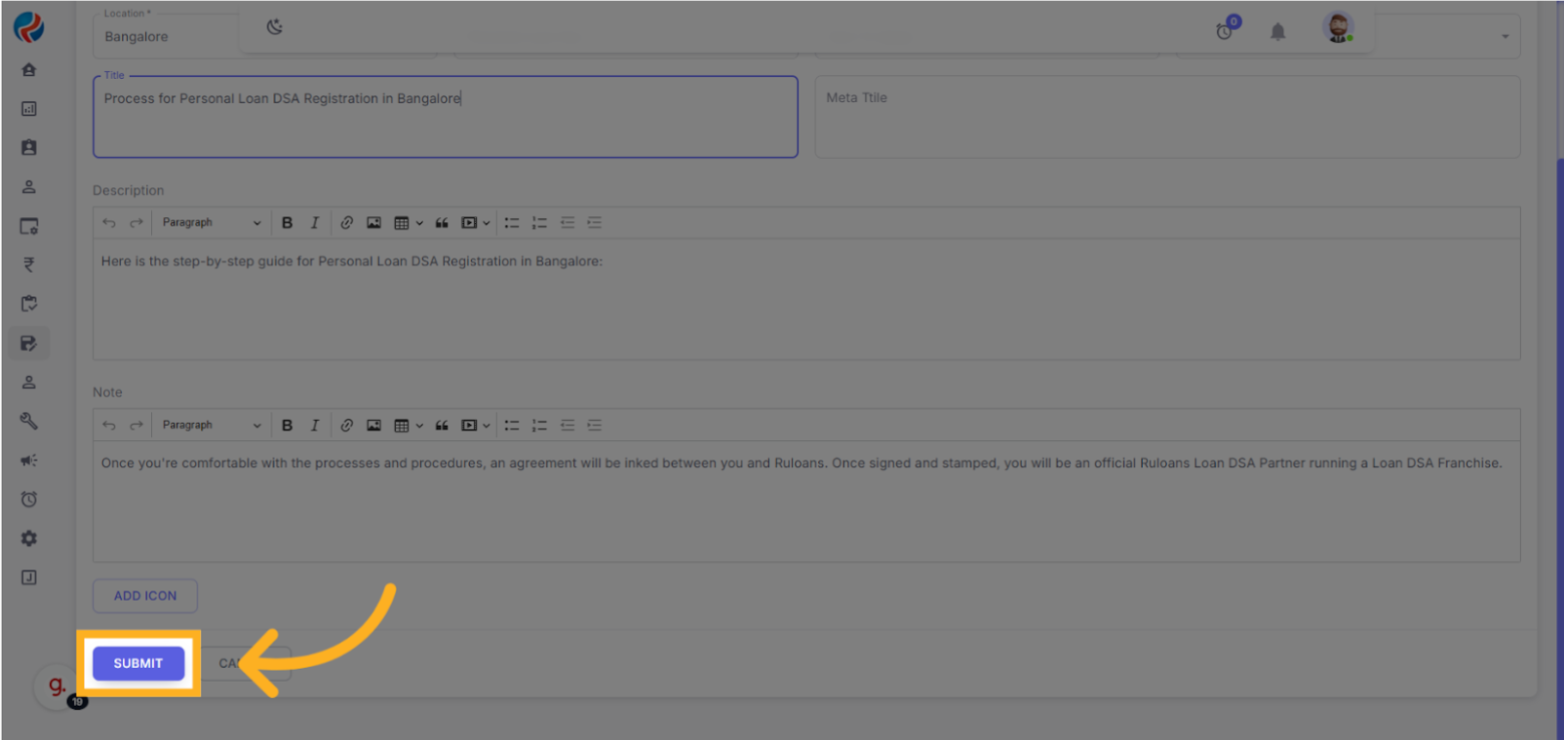Click the ADD ICON button

pos(145,595)
